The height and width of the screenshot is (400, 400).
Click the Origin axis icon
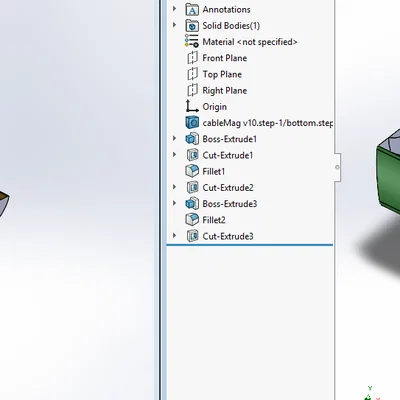(192, 106)
